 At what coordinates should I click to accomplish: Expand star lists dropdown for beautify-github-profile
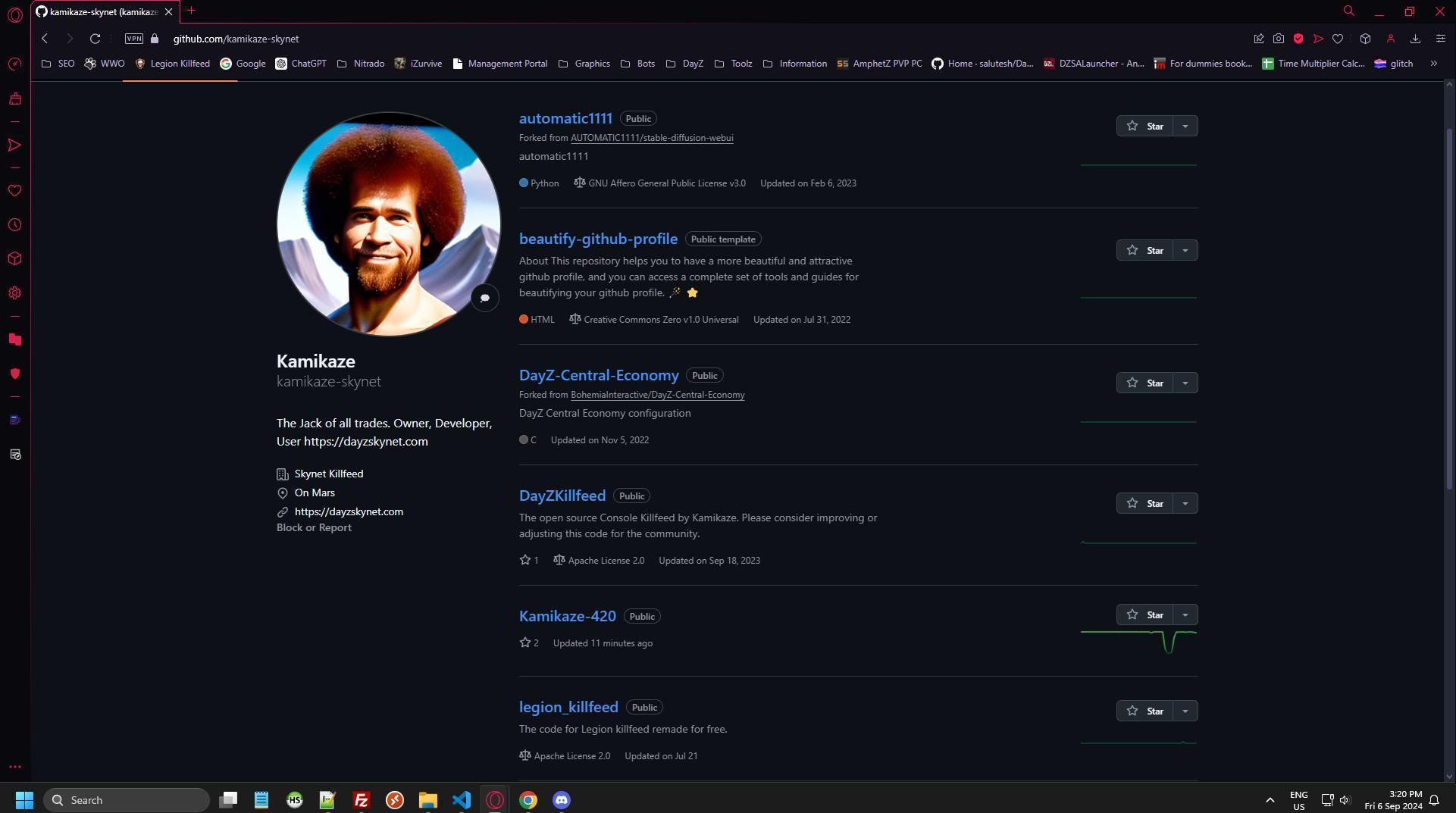point(1185,250)
